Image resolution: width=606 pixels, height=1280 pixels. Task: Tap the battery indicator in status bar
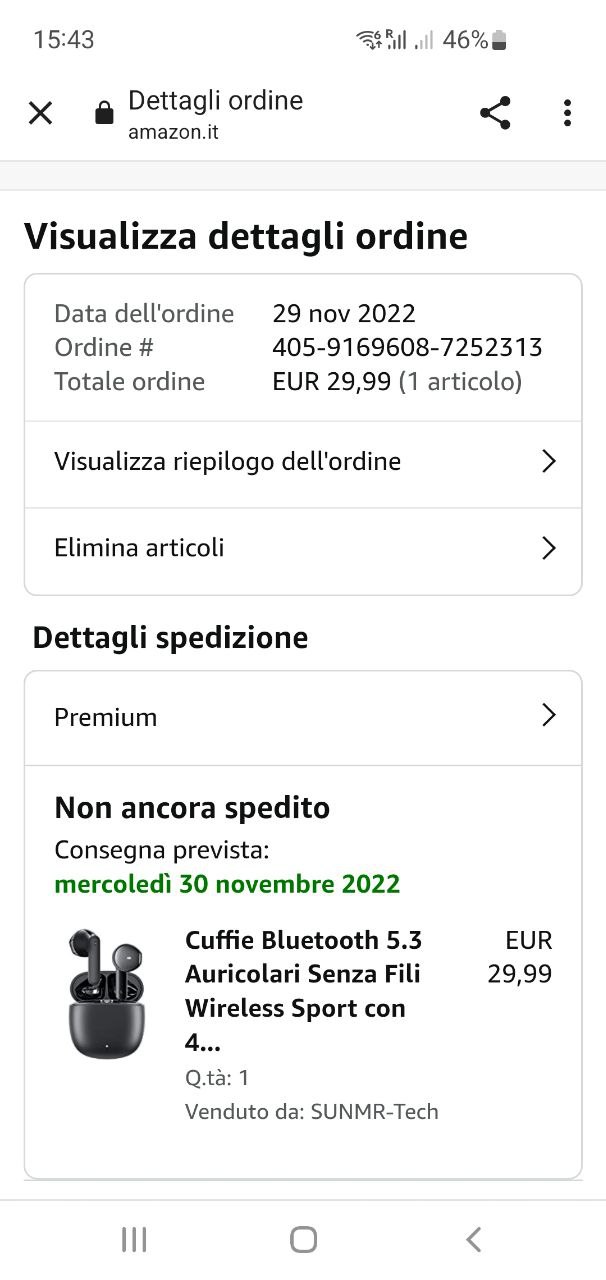point(500,40)
